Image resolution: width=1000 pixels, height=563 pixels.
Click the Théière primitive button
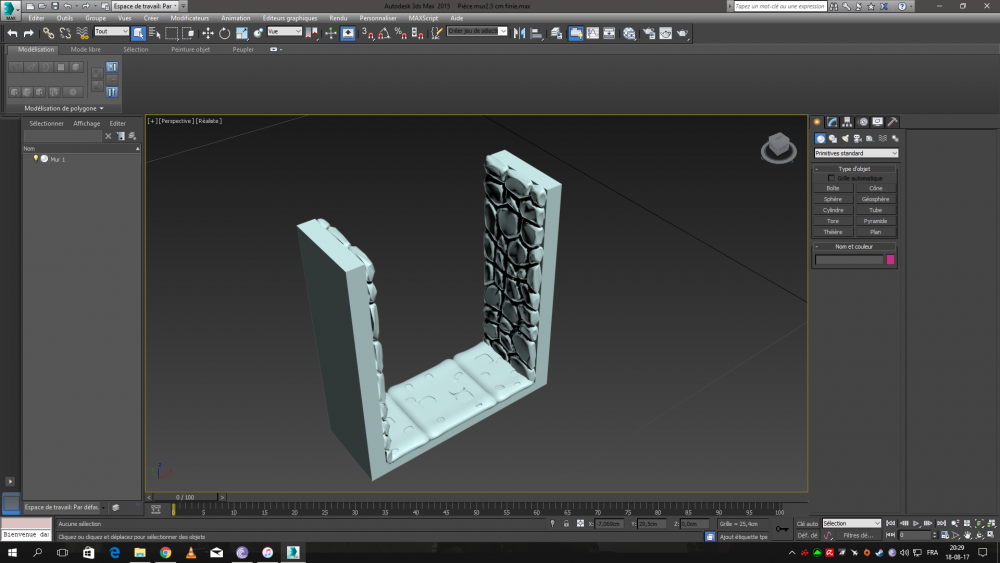click(833, 232)
